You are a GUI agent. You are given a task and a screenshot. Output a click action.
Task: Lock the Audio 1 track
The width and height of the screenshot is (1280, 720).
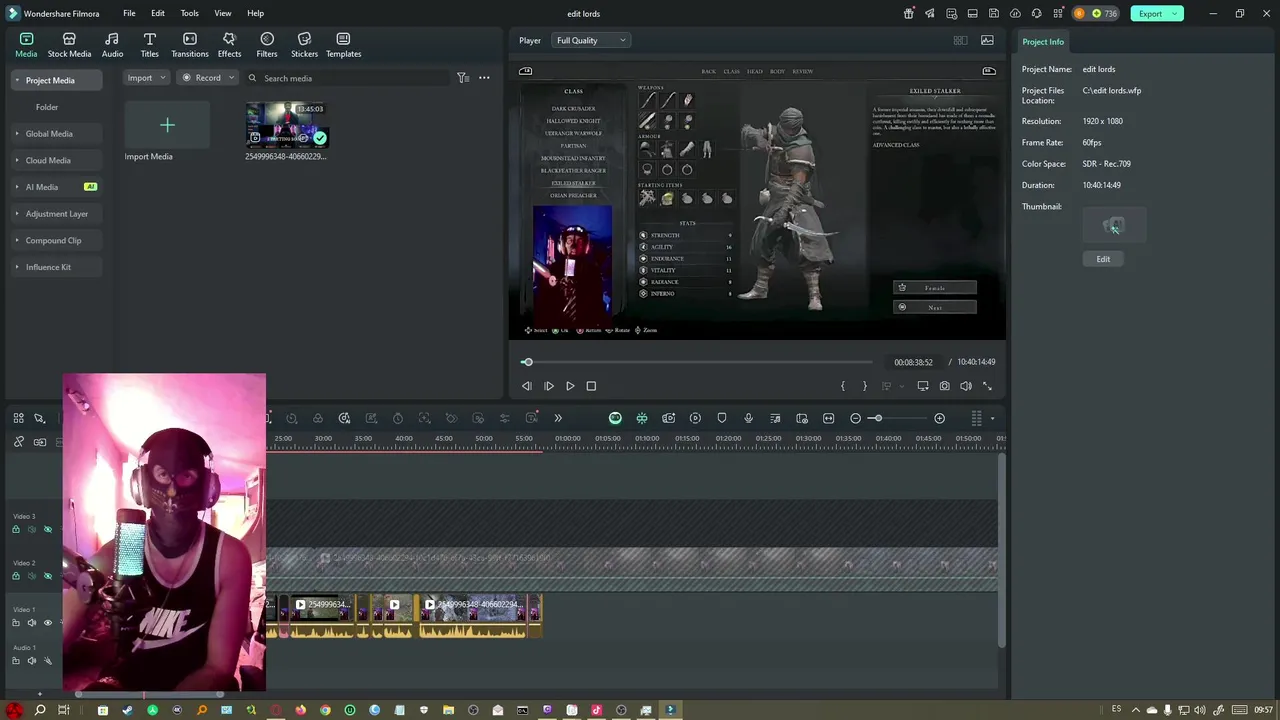point(16,660)
